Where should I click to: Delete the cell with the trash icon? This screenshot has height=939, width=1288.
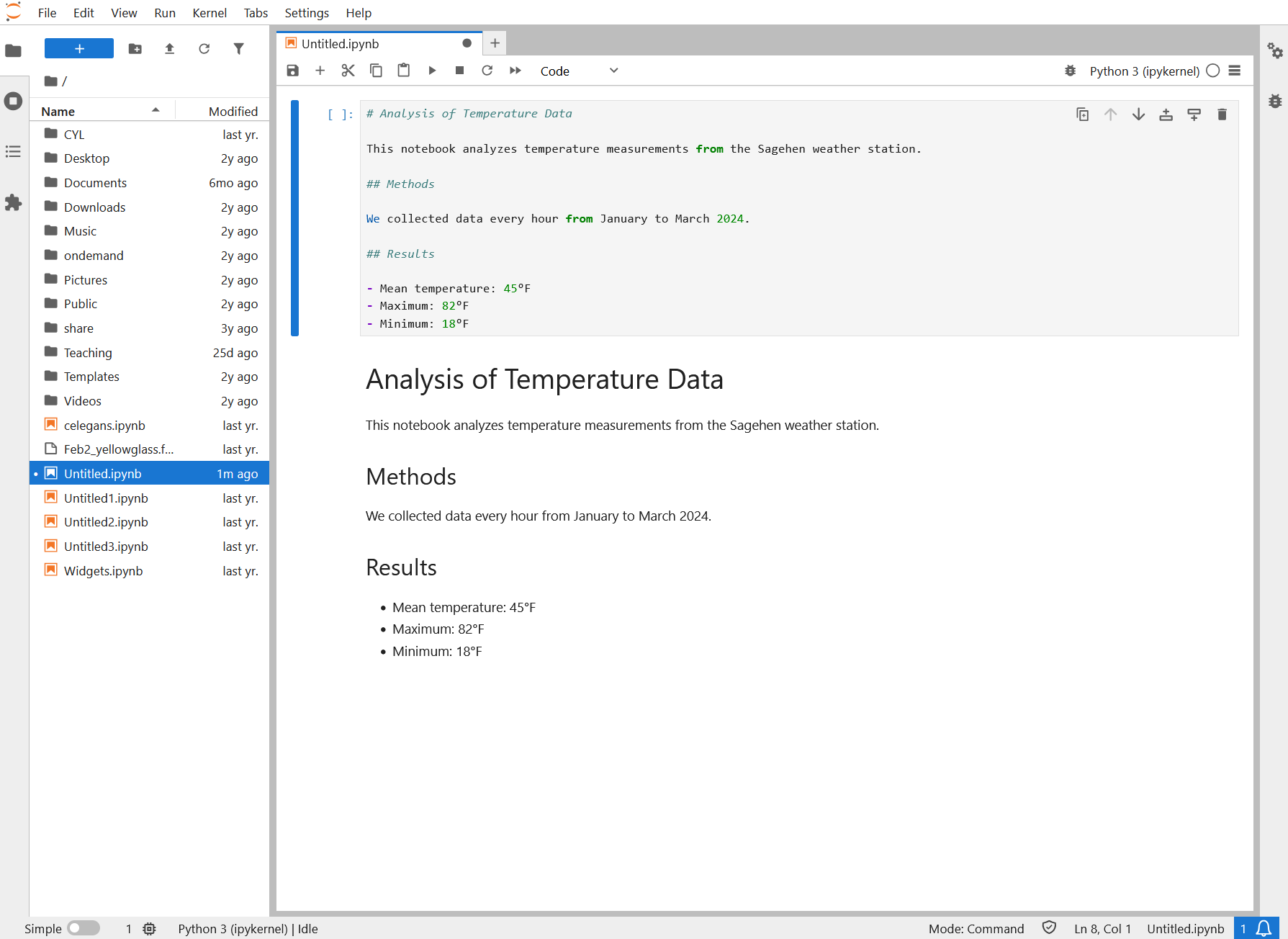1222,114
